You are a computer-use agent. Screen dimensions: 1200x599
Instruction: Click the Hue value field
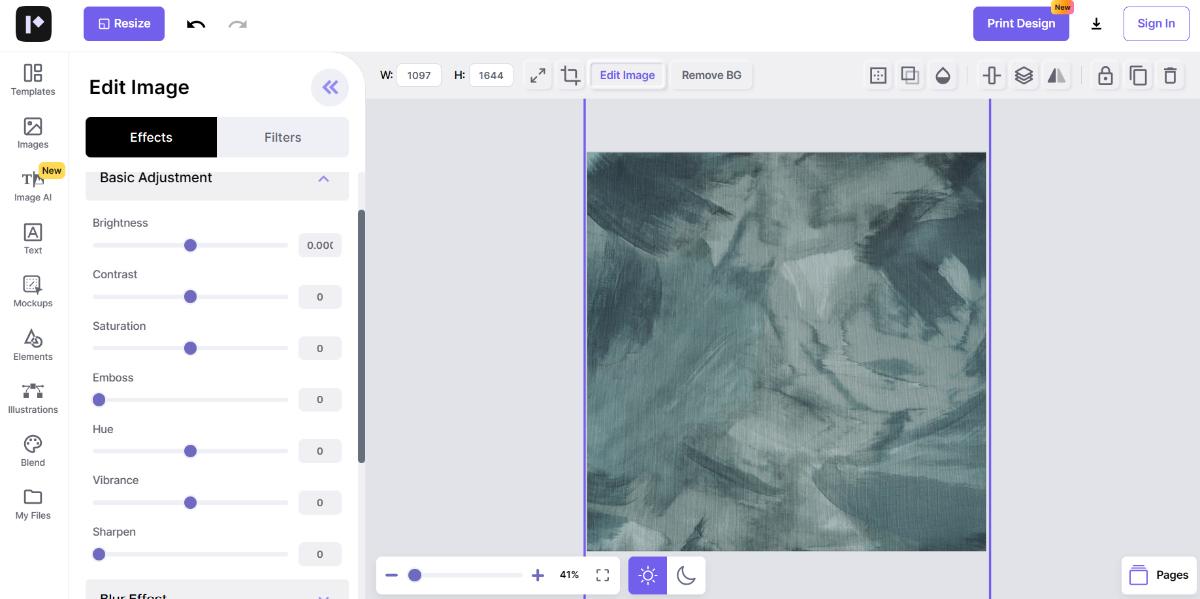320,451
